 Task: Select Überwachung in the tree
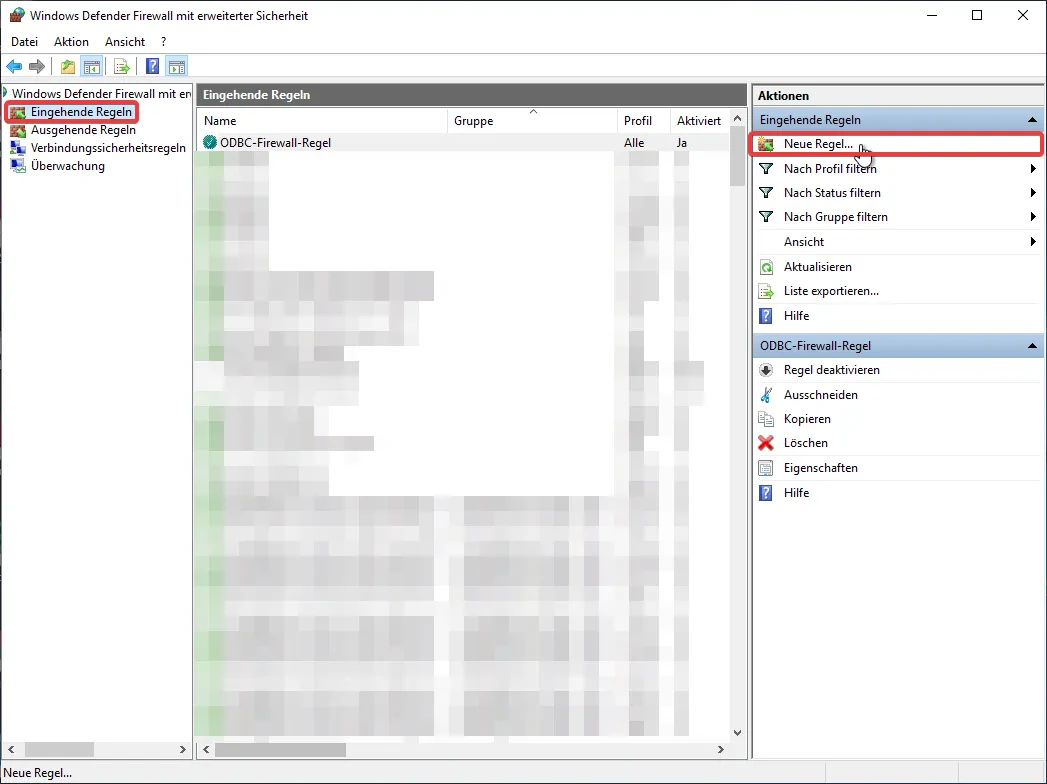click(67, 166)
